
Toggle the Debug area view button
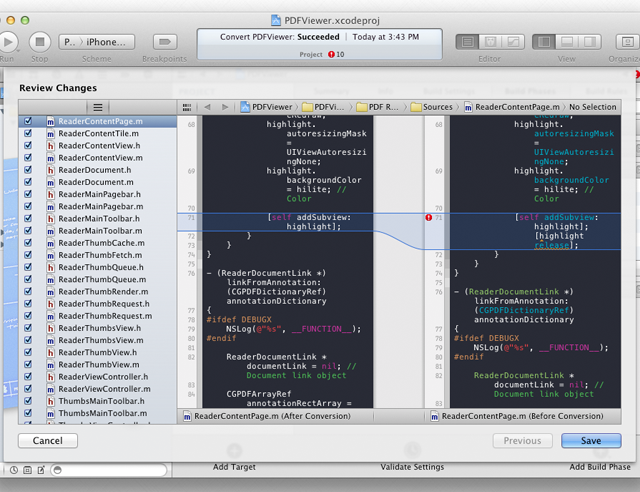(x=567, y=42)
